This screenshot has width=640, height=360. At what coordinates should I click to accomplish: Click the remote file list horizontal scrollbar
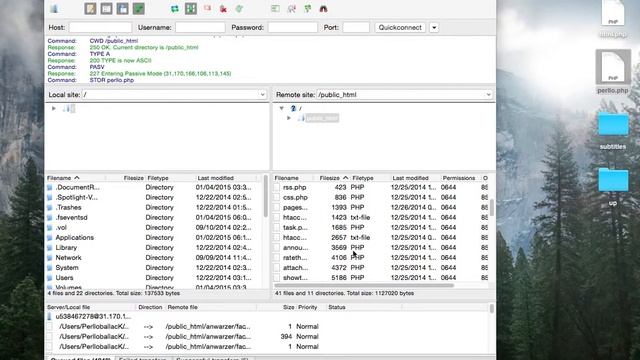pyautogui.click(x=364, y=285)
